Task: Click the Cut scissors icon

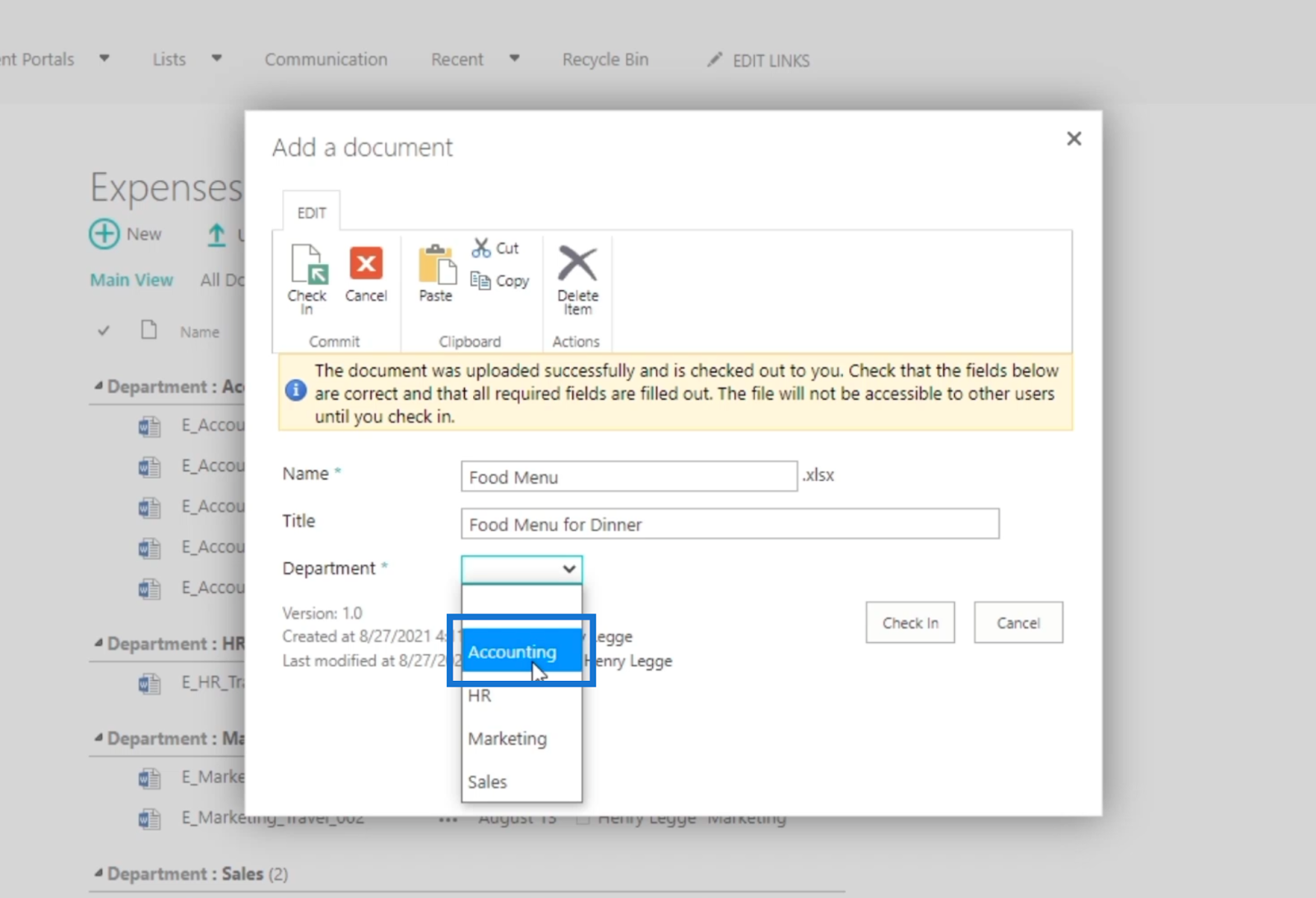Action: click(x=481, y=248)
